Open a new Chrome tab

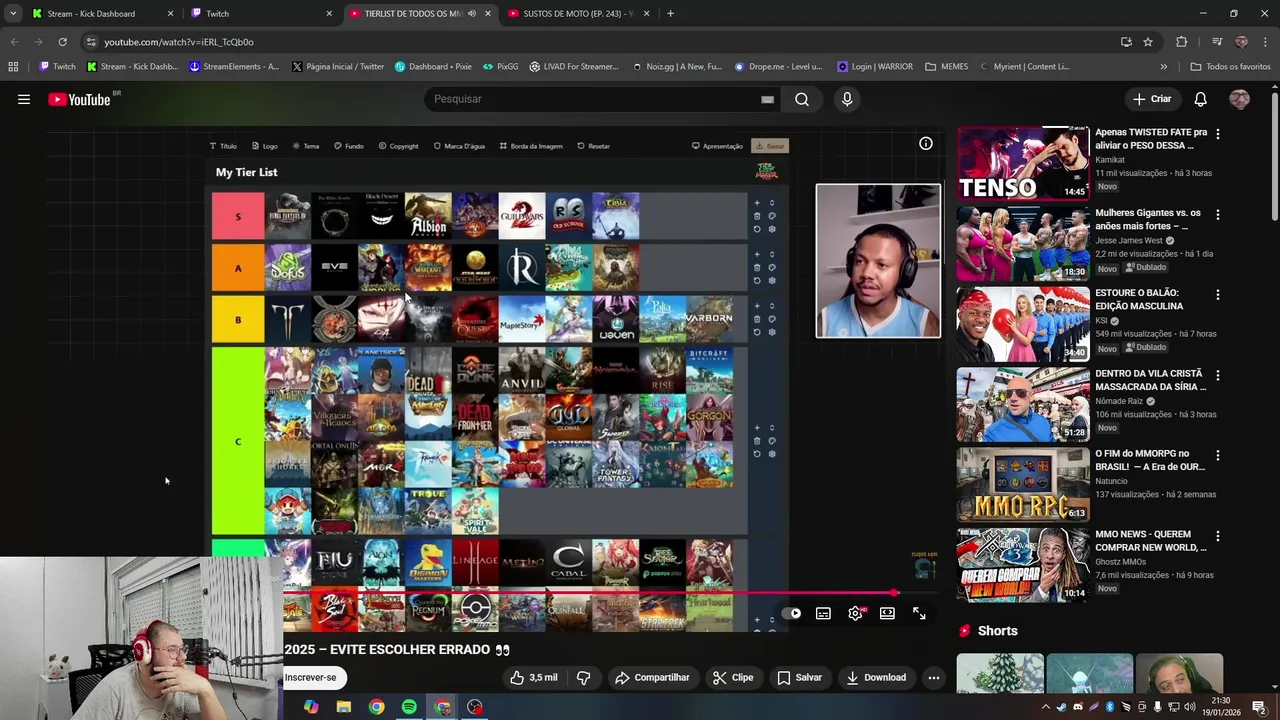(670, 14)
